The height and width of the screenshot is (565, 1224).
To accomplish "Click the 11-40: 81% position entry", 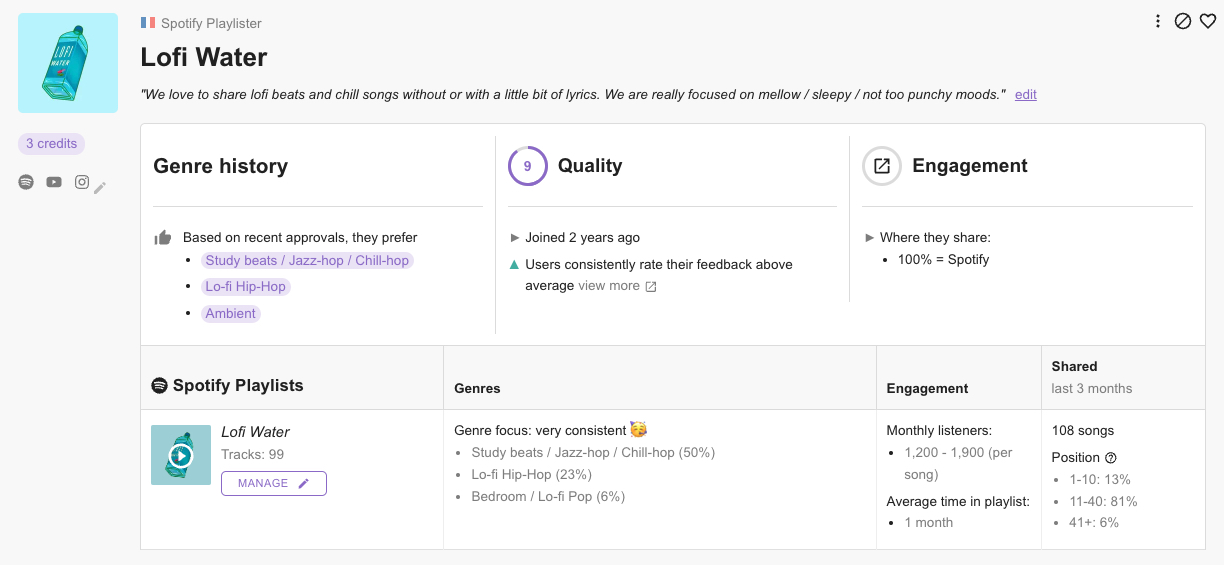I will (1103, 501).
